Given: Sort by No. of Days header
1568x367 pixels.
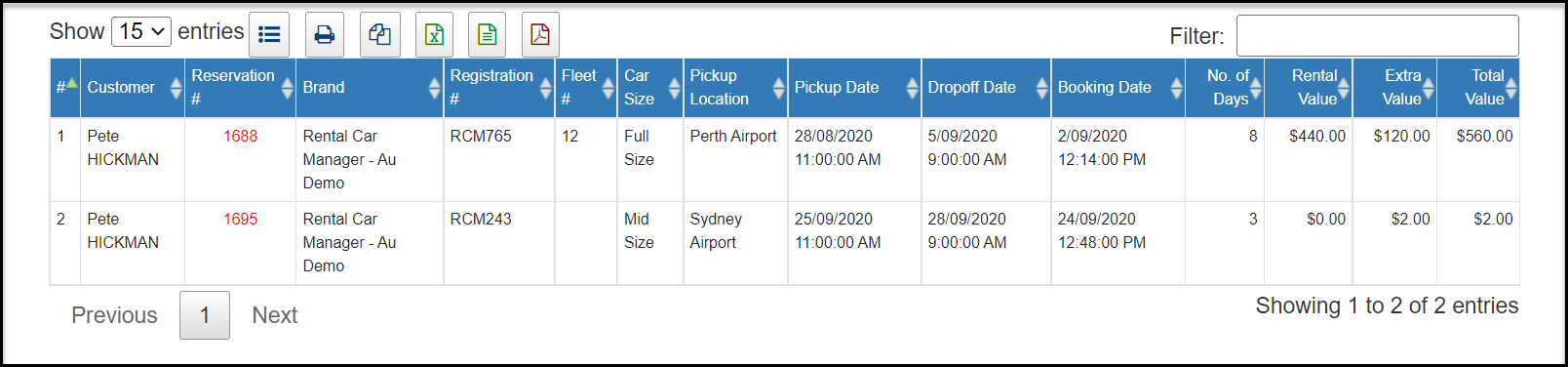Looking at the screenshot, I should (1225, 88).
